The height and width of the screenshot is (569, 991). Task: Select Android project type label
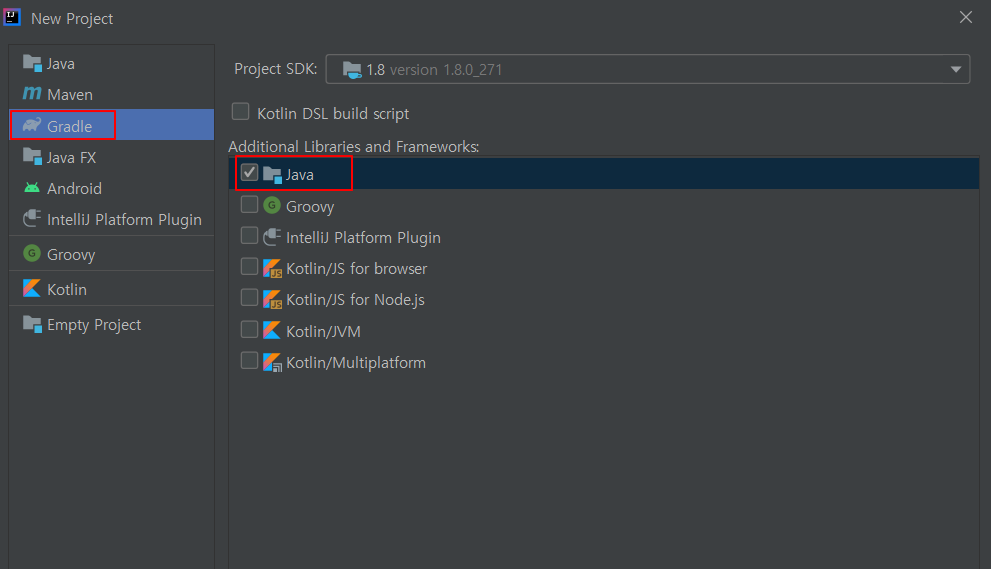[74, 188]
